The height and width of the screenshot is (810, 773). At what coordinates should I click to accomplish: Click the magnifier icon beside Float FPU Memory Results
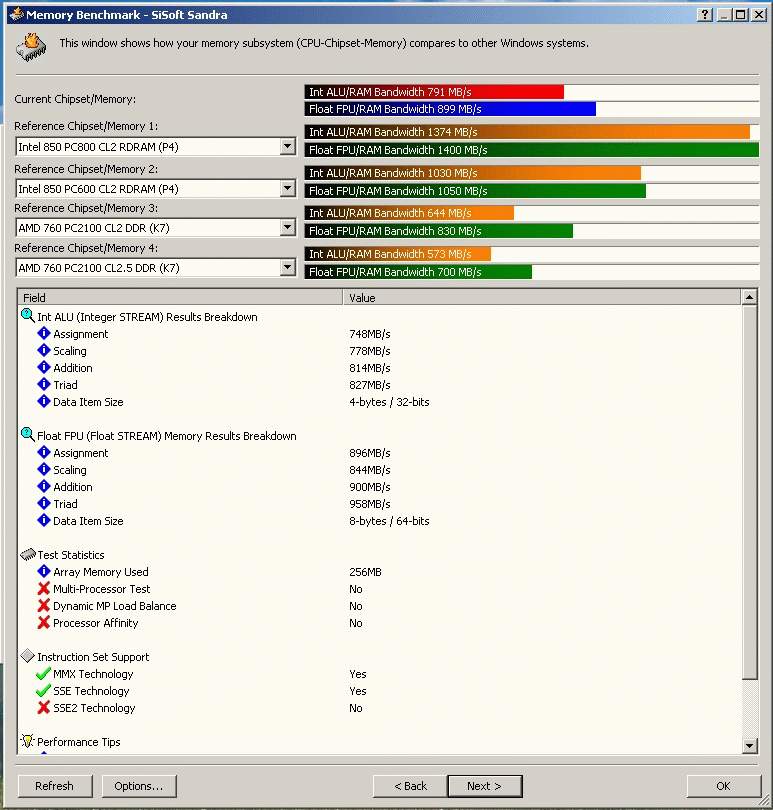click(x=27, y=435)
